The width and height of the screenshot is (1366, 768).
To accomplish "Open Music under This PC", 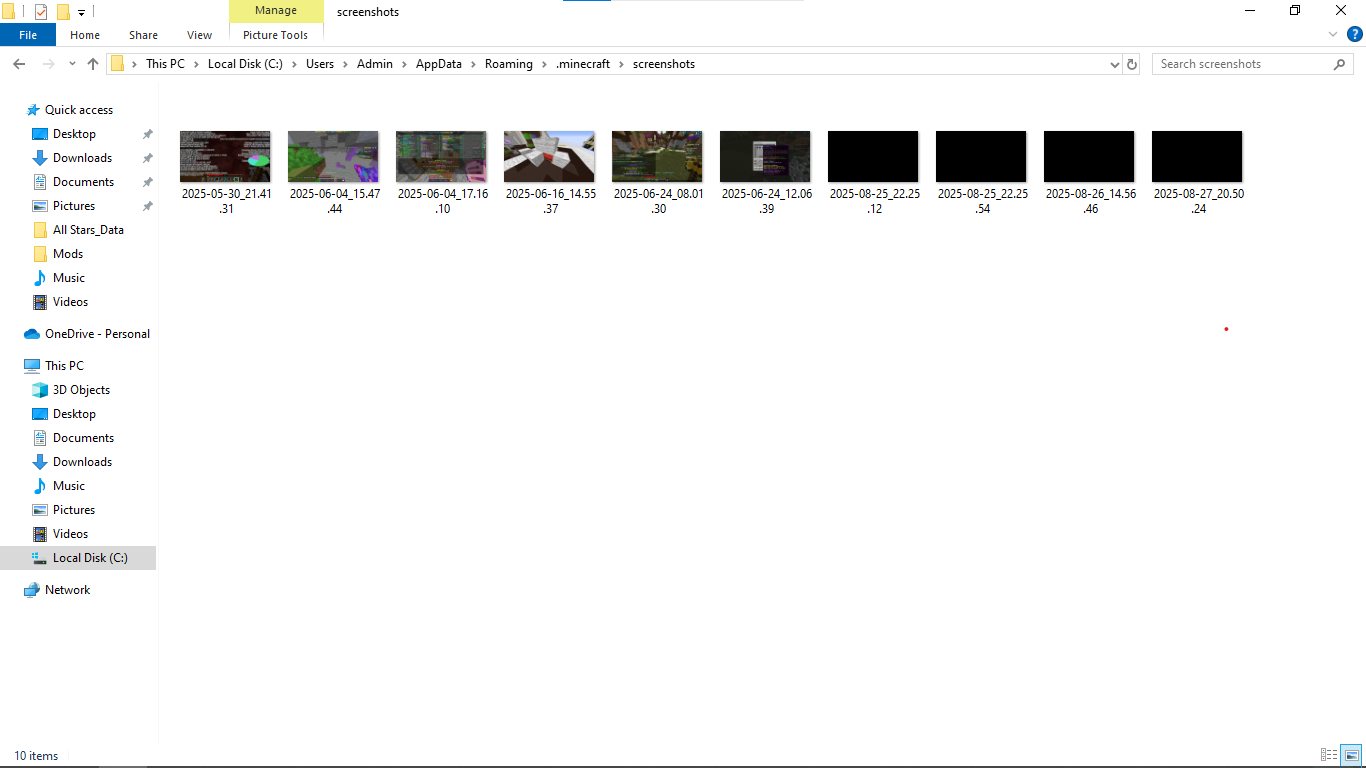I will pos(69,486).
